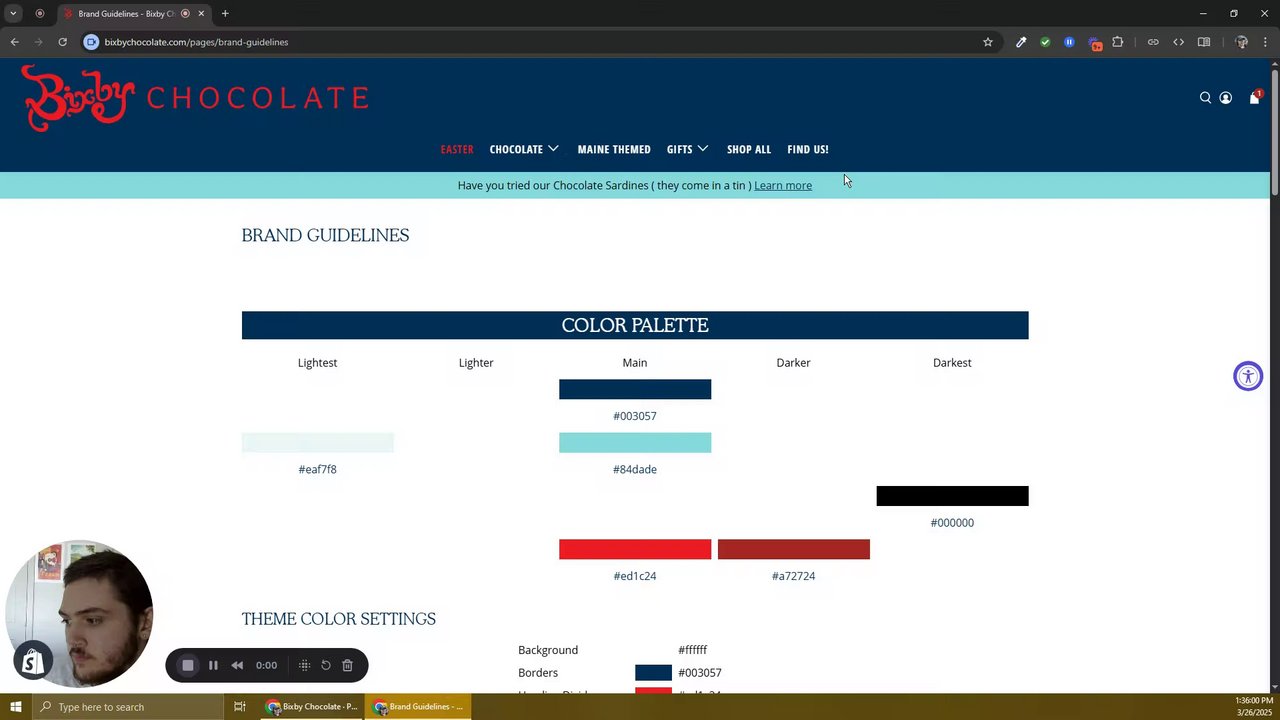Screen dimensions: 1280x720
Task: Rewind the recording
Action: coord(237,665)
